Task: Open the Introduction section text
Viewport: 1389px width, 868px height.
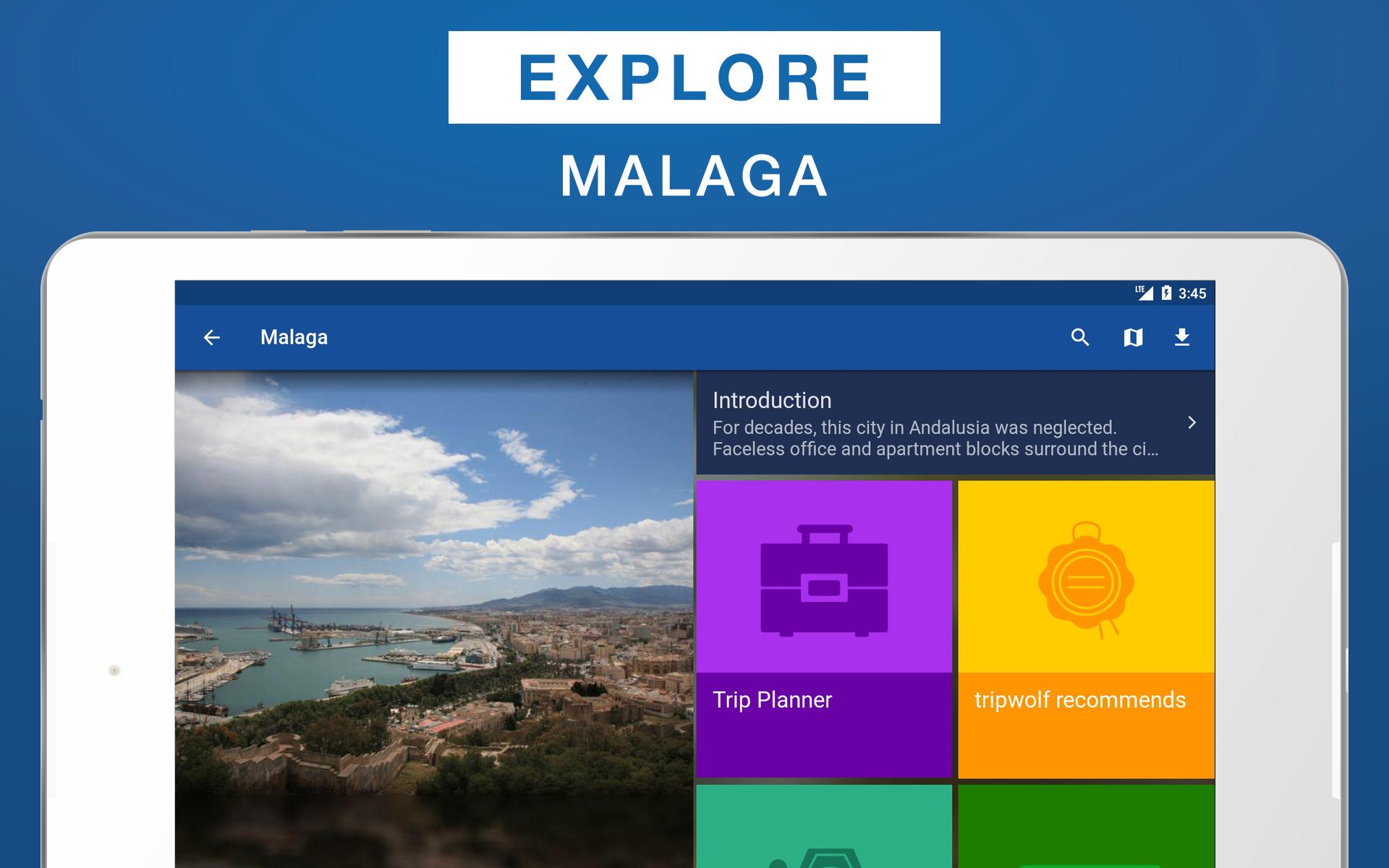Action: coord(955,424)
